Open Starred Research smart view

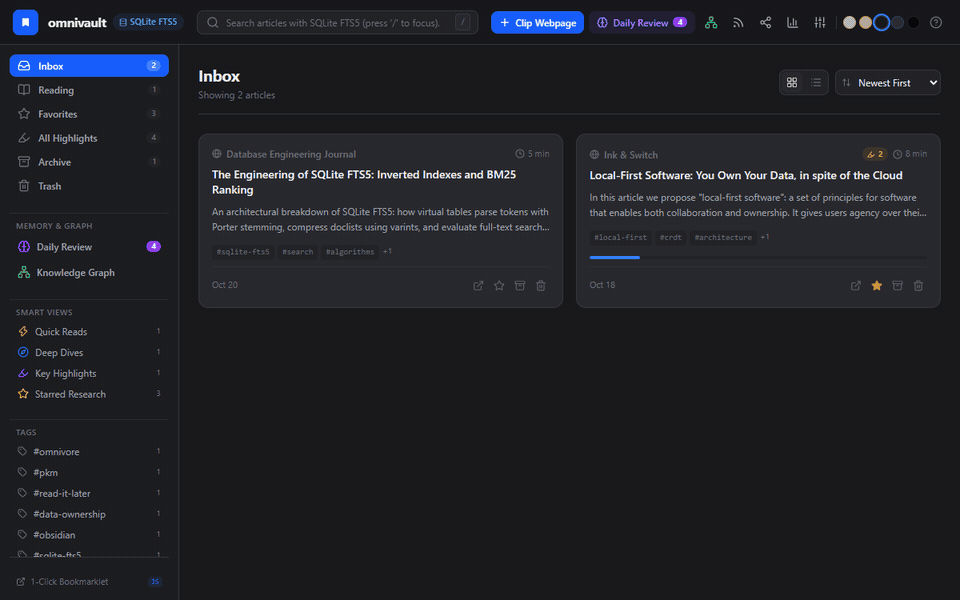tap(89, 394)
